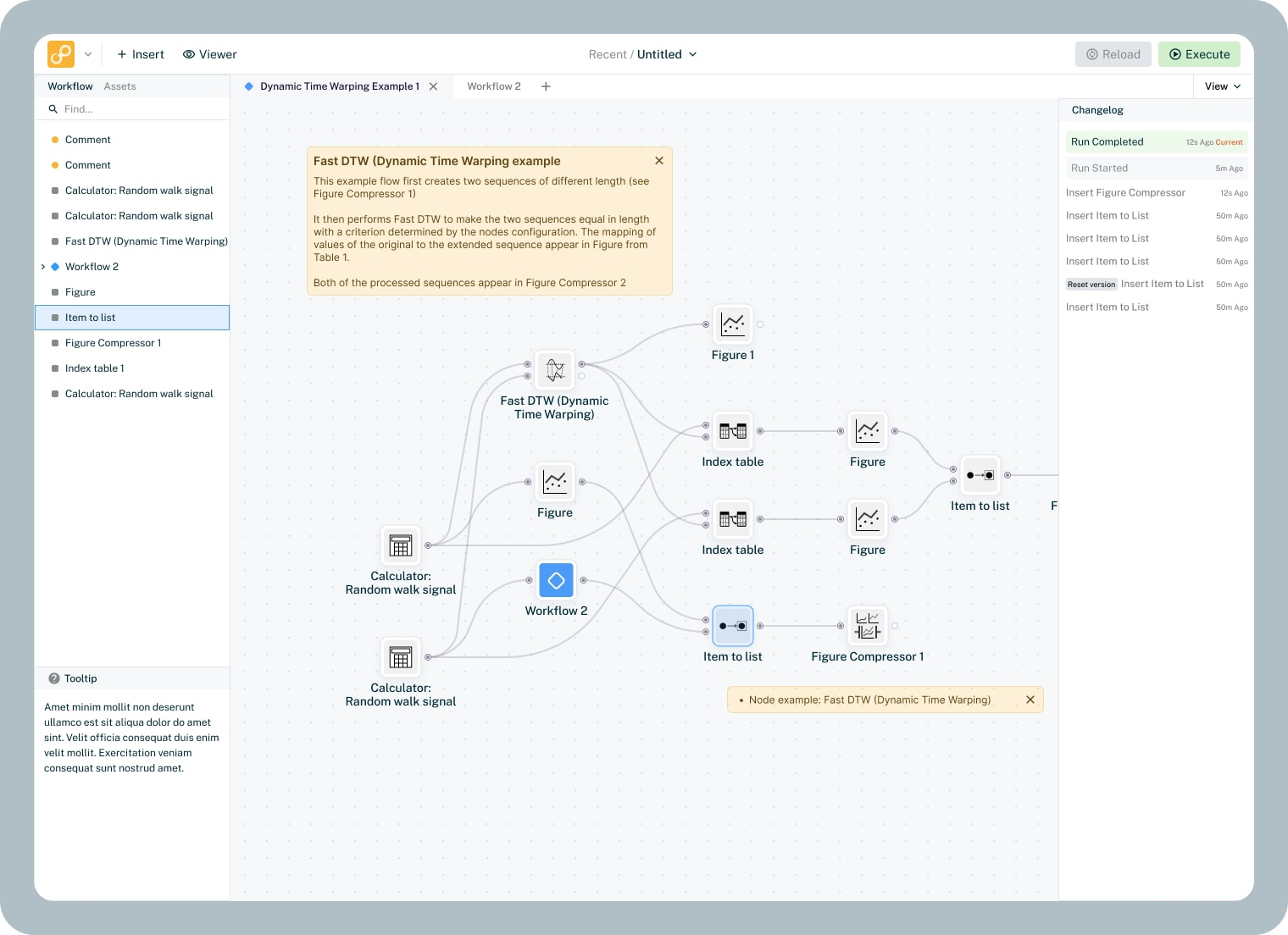Select the Insert Figure Compressor changelog entry
Image resolution: width=1288 pixels, height=935 pixels.
[1157, 193]
